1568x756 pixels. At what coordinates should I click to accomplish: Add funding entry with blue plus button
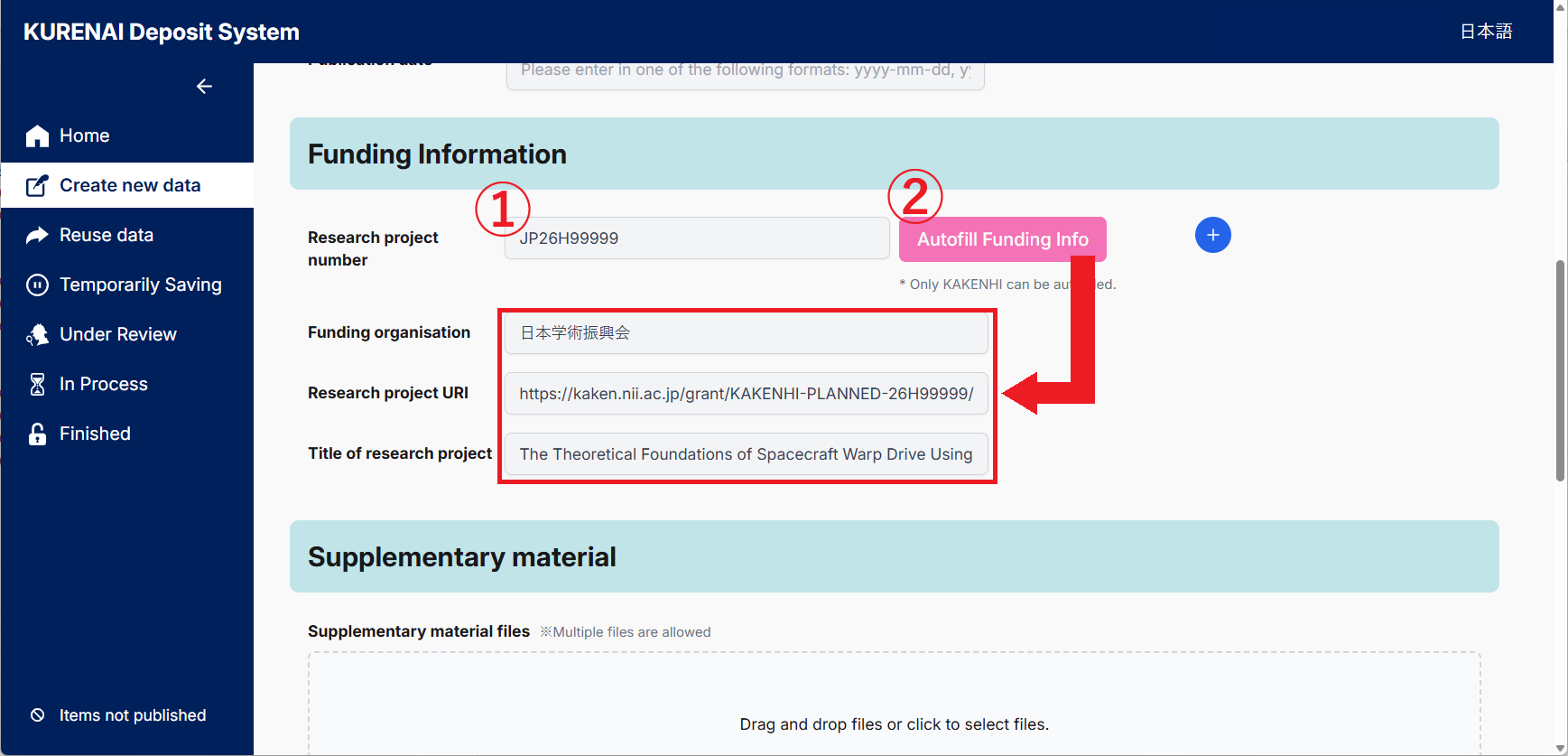click(x=1212, y=235)
